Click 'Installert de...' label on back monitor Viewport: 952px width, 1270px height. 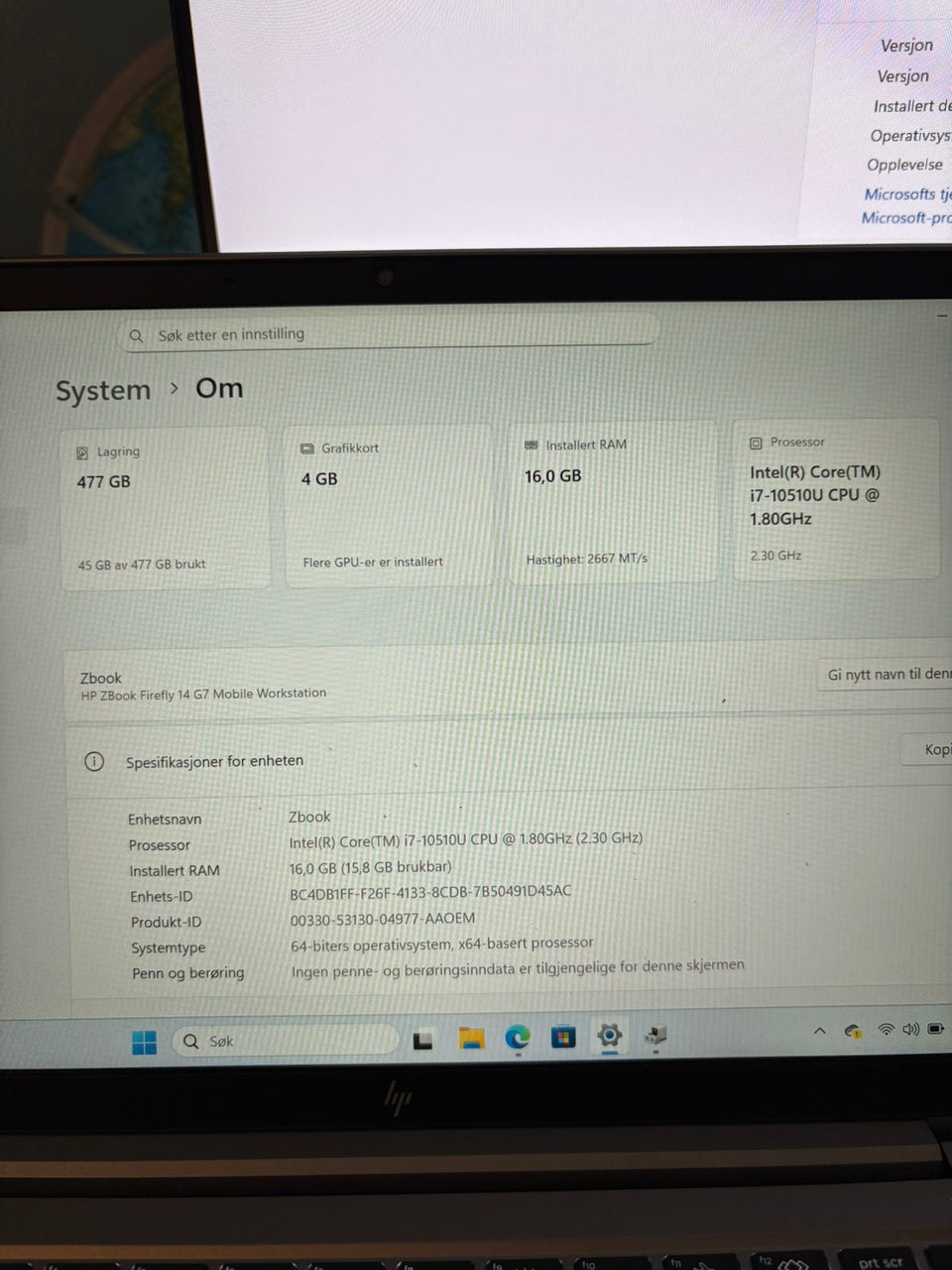(912, 106)
